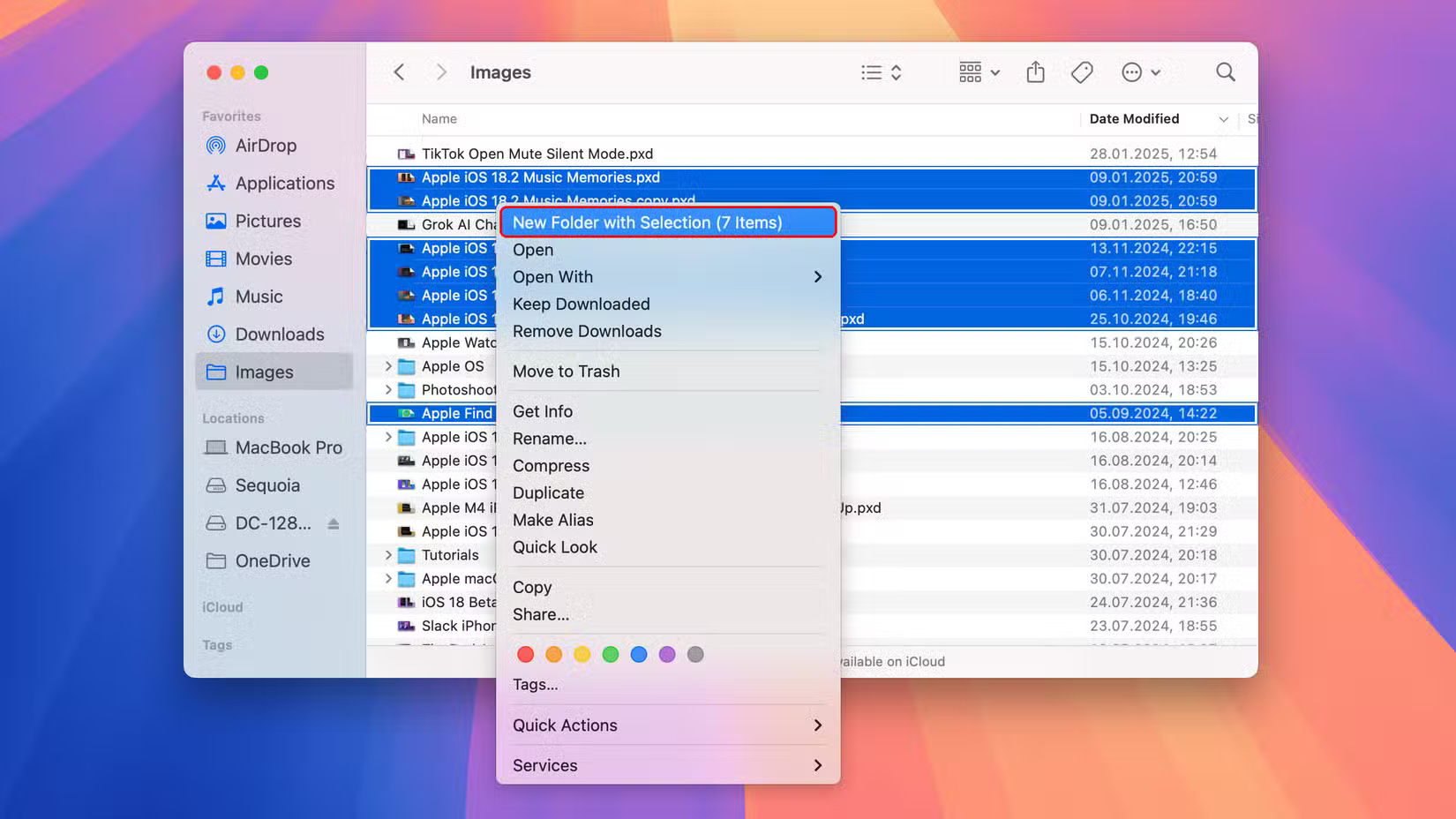Click the grouping grid icon in toolbar
Viewport: 1456px width, 819px height.
point(971,72)
